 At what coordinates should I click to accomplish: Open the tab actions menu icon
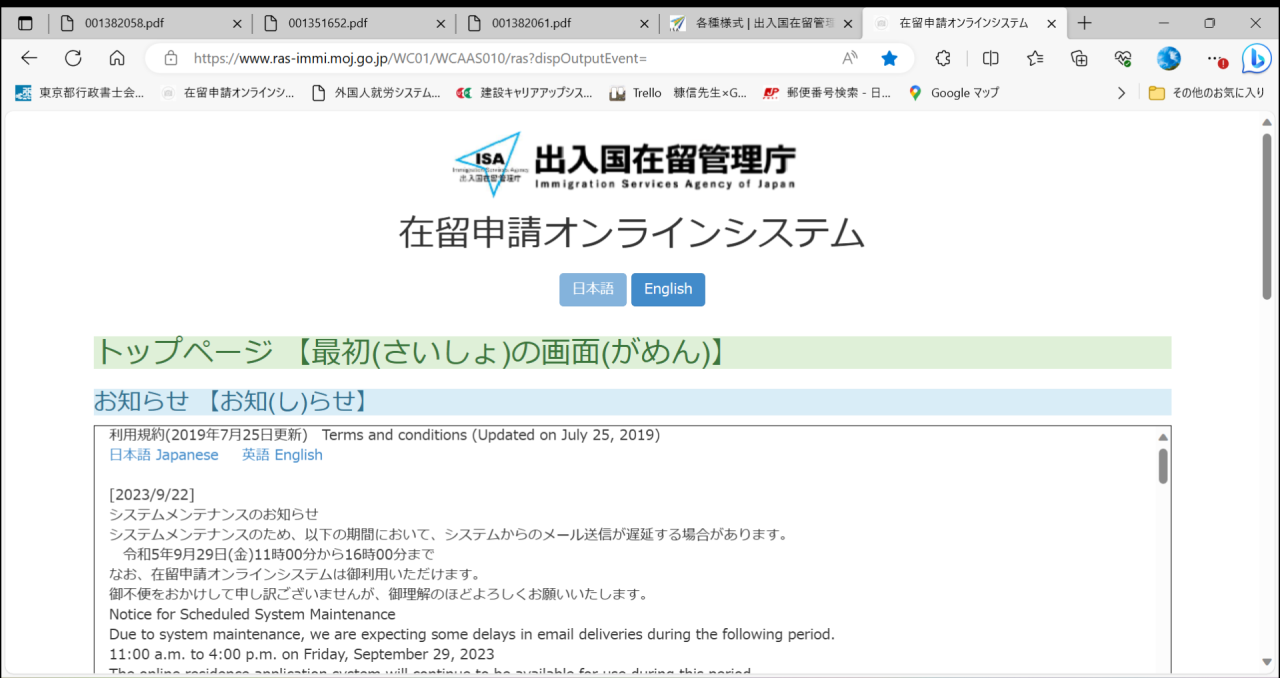25,23
